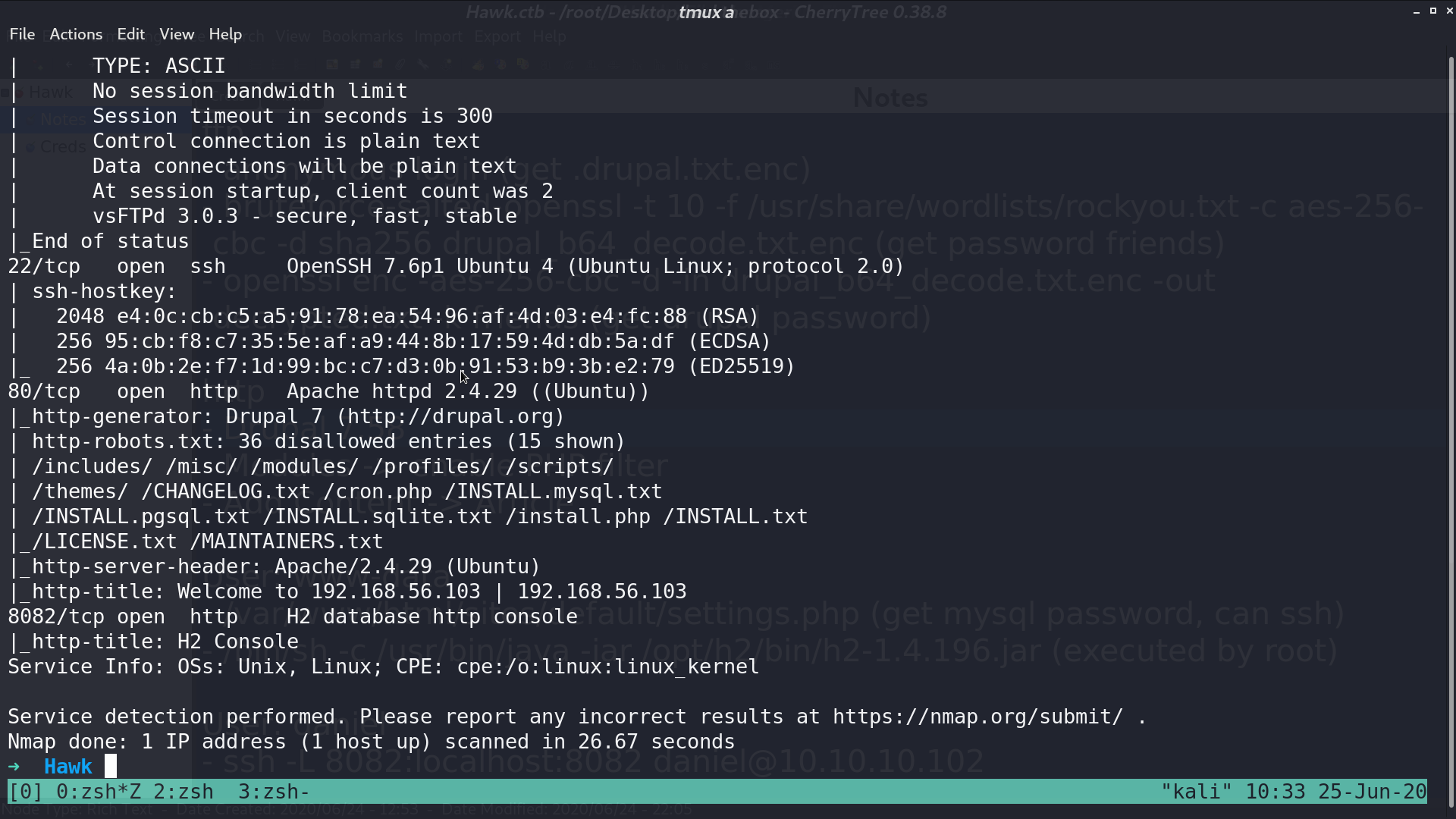The height and width of the screenshot is (819, 1456).
Task: Switch to tmux window 3:zsh-
Action: coord(274,792)
